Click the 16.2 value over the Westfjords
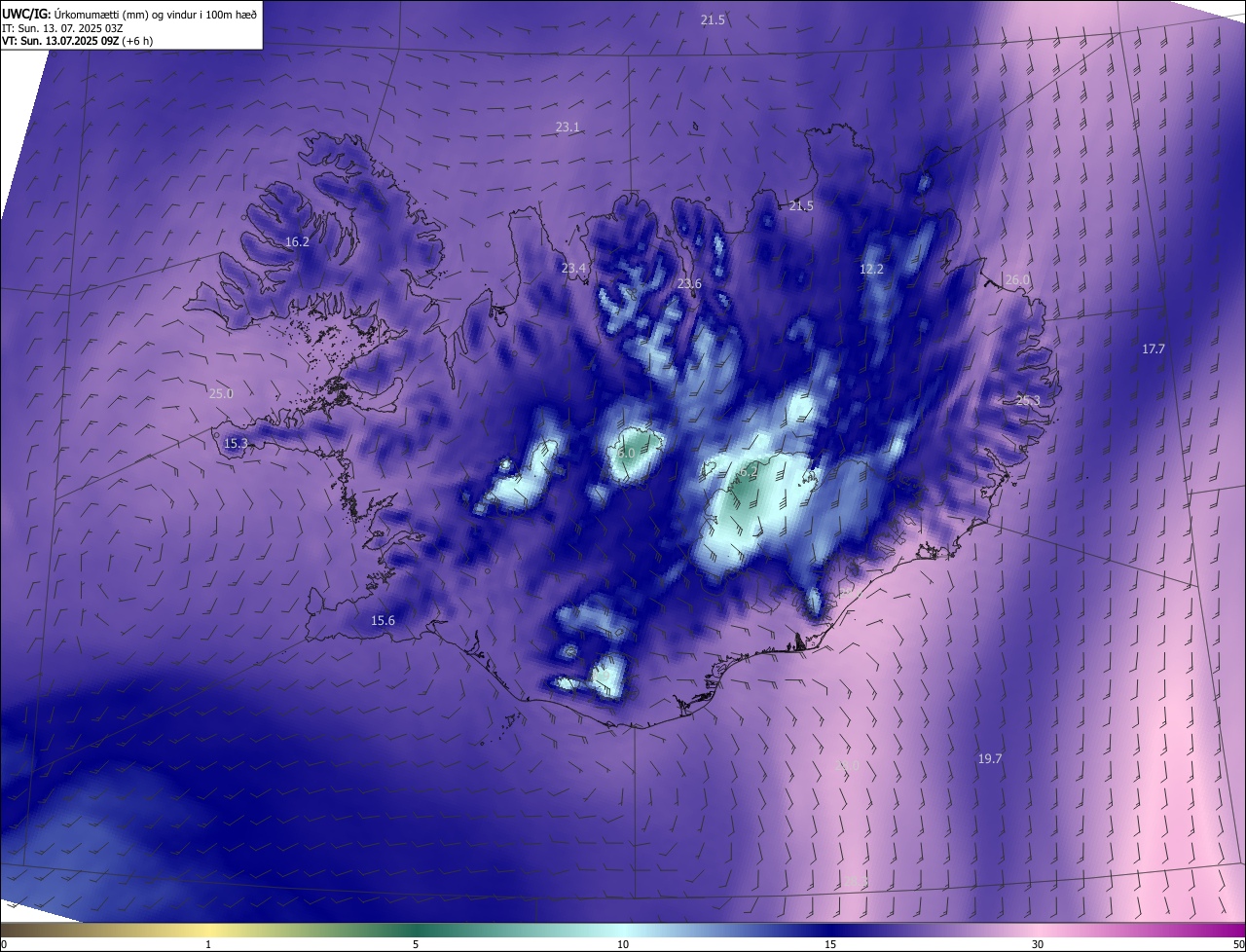The width and height of the screenshot is (1246, 952). (x=297, y=242)
